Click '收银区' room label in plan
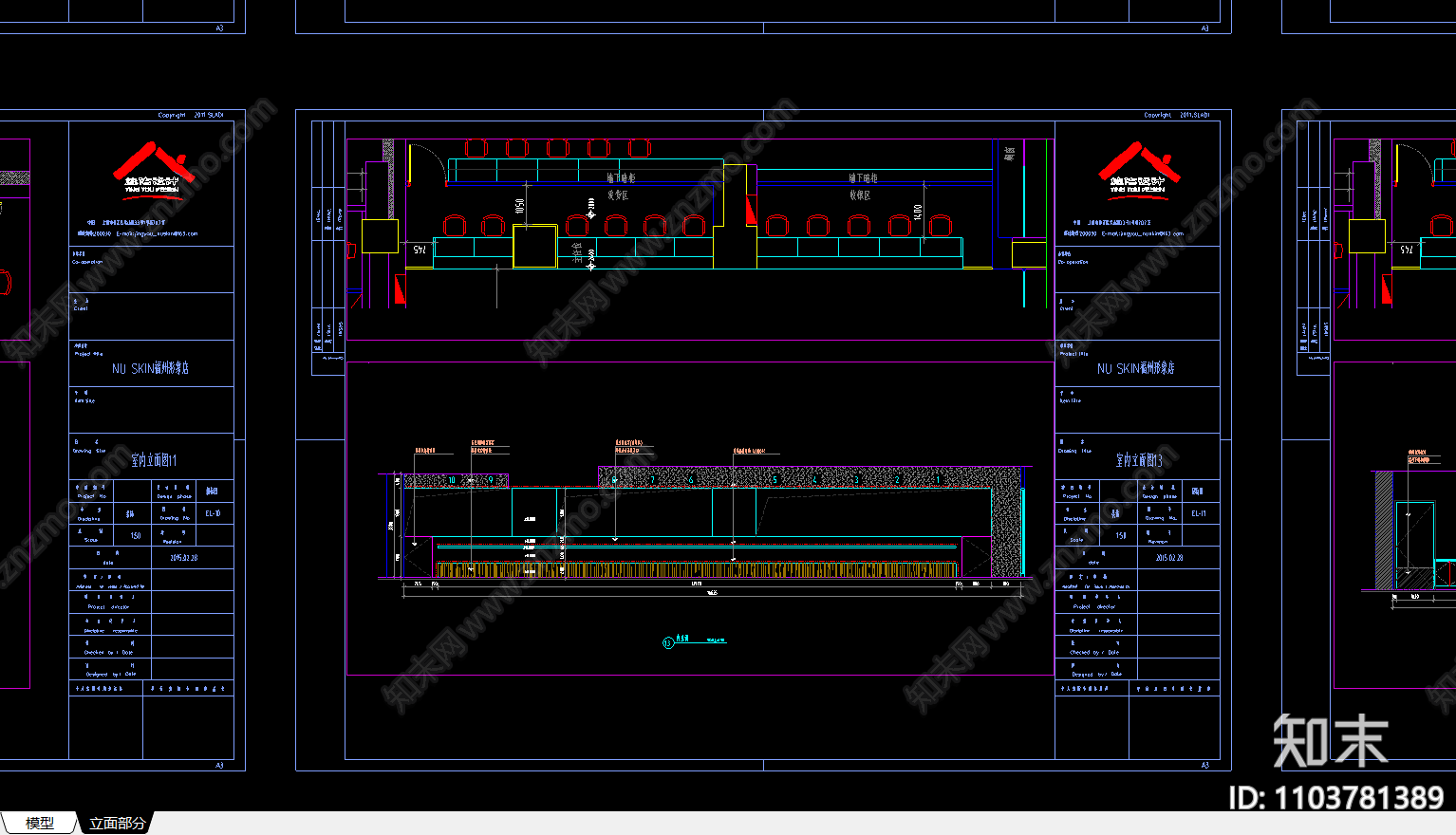The width and height of the screenshot is (1456, 835). (x=860, y=195)
